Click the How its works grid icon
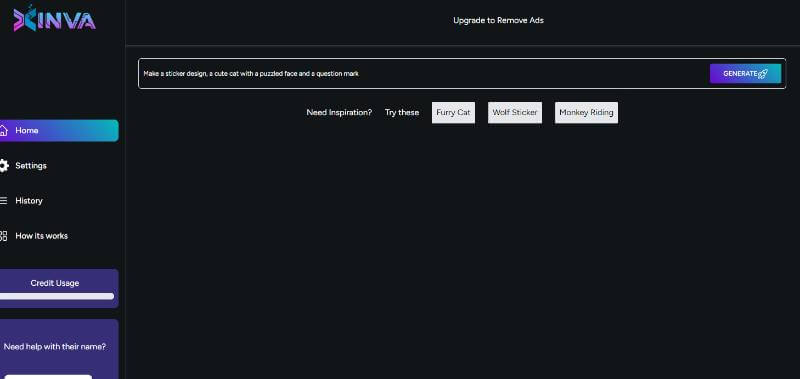Viewport: 800px width, 379px height. pyautogui.click(x=4, y=236)
